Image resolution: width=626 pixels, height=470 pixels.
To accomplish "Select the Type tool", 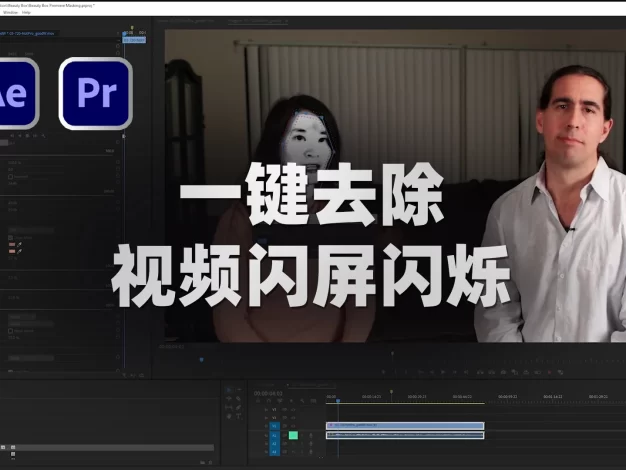I will point(238,416).
